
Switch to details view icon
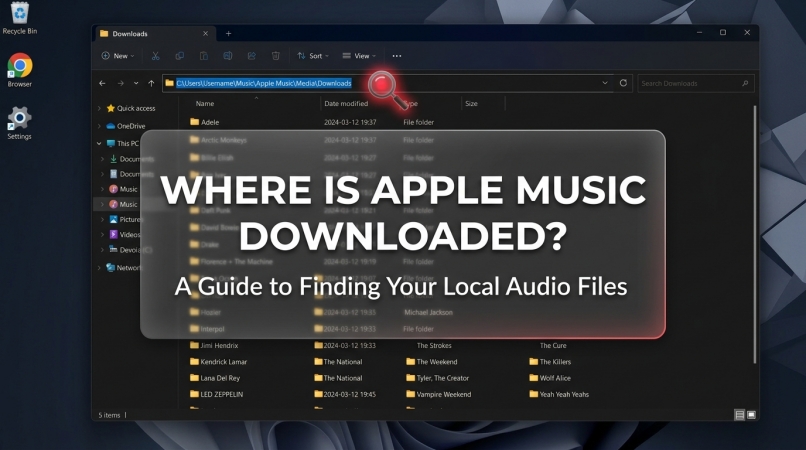(x=739, y=415)
